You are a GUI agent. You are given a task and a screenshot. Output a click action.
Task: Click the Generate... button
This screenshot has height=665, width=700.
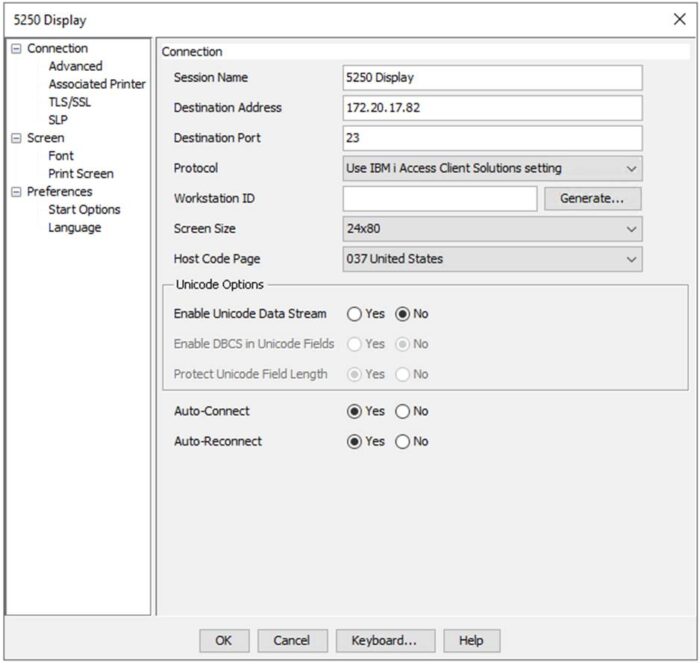pyautogui.click(x=592, y=199)
